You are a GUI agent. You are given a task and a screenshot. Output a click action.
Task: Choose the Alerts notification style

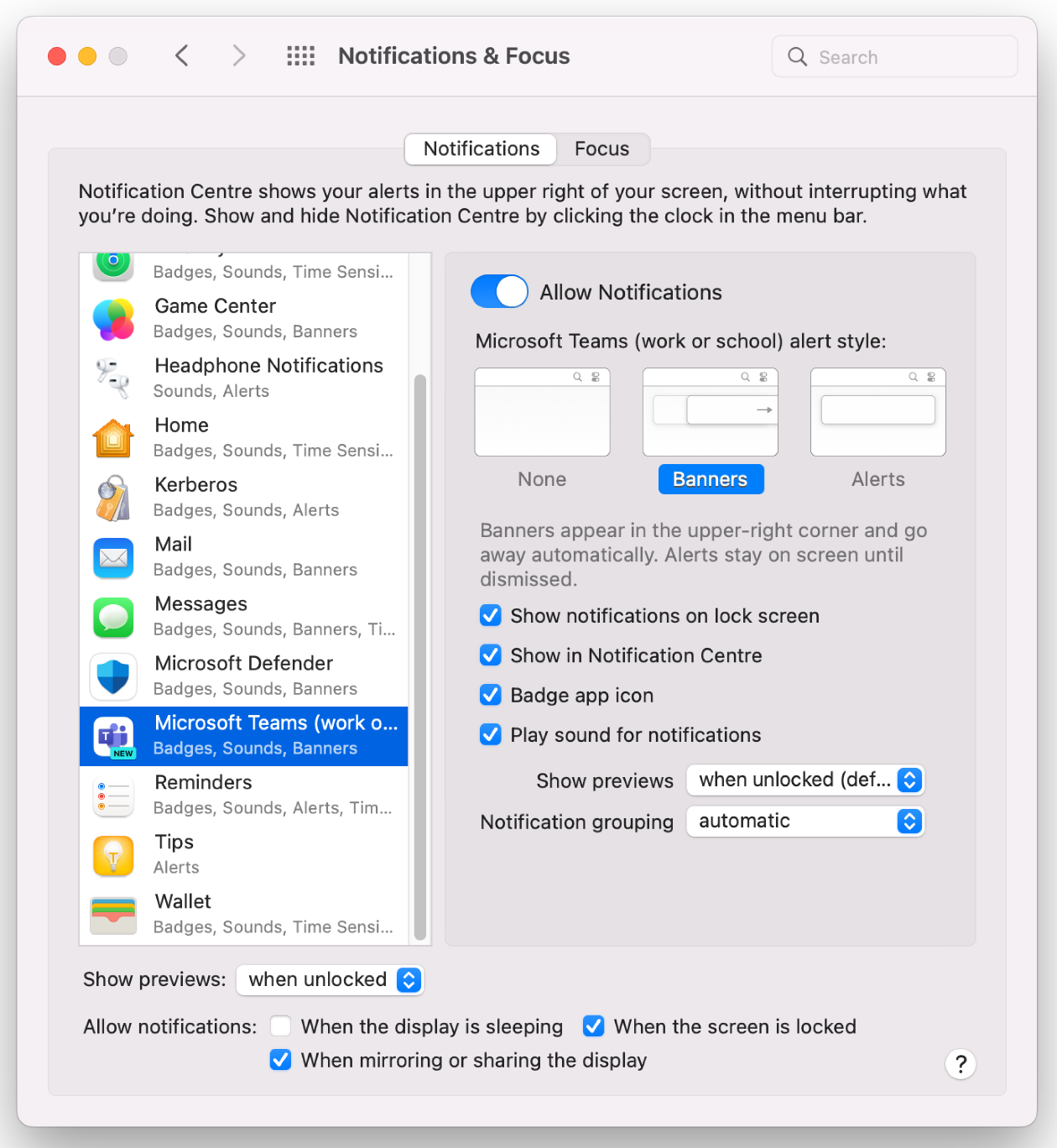tap(877, 412)
